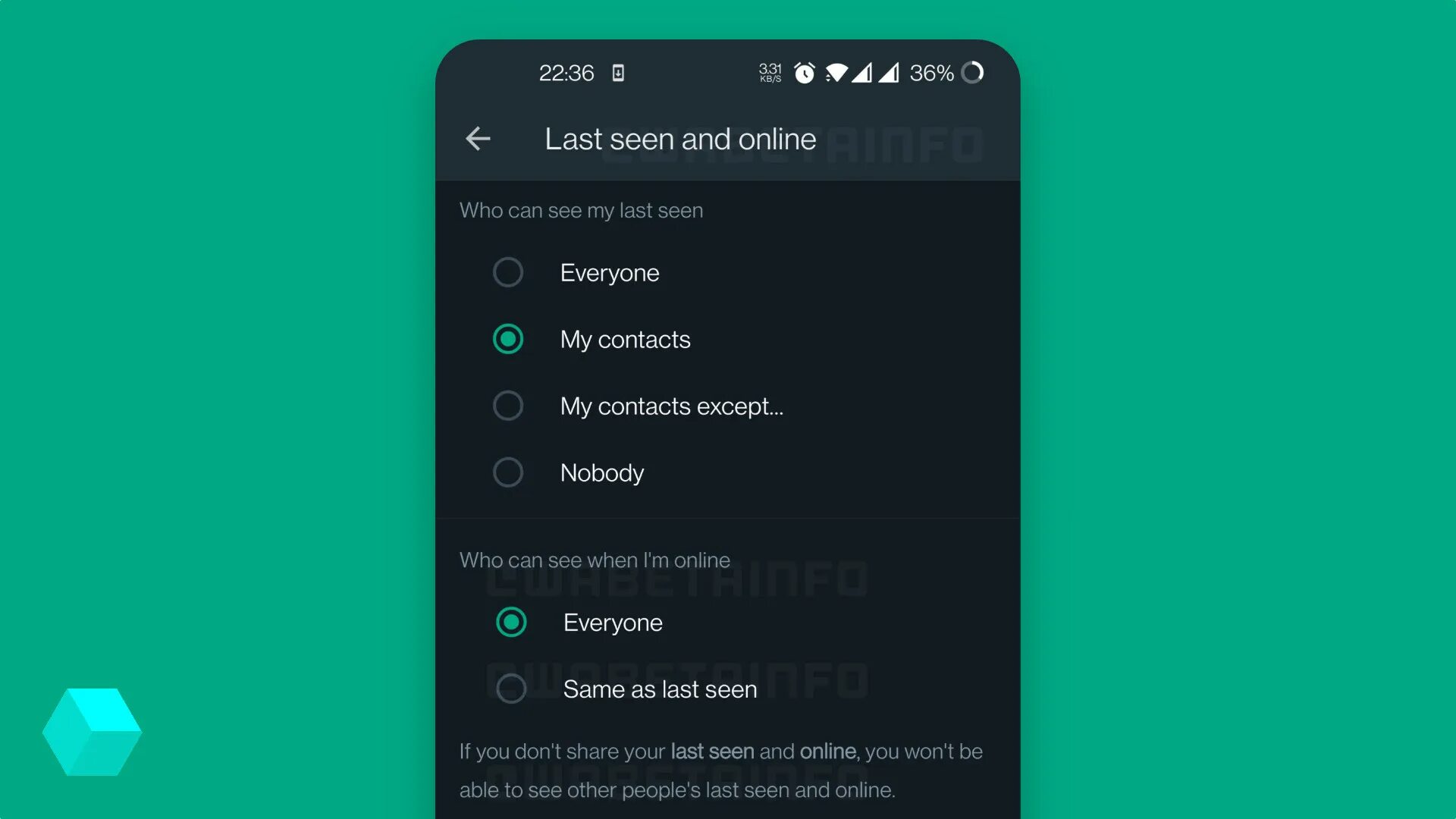Tap the alarm clock icon in status bar
Image resolution: width=1456 pixels, height=819 pixels.
804,73
